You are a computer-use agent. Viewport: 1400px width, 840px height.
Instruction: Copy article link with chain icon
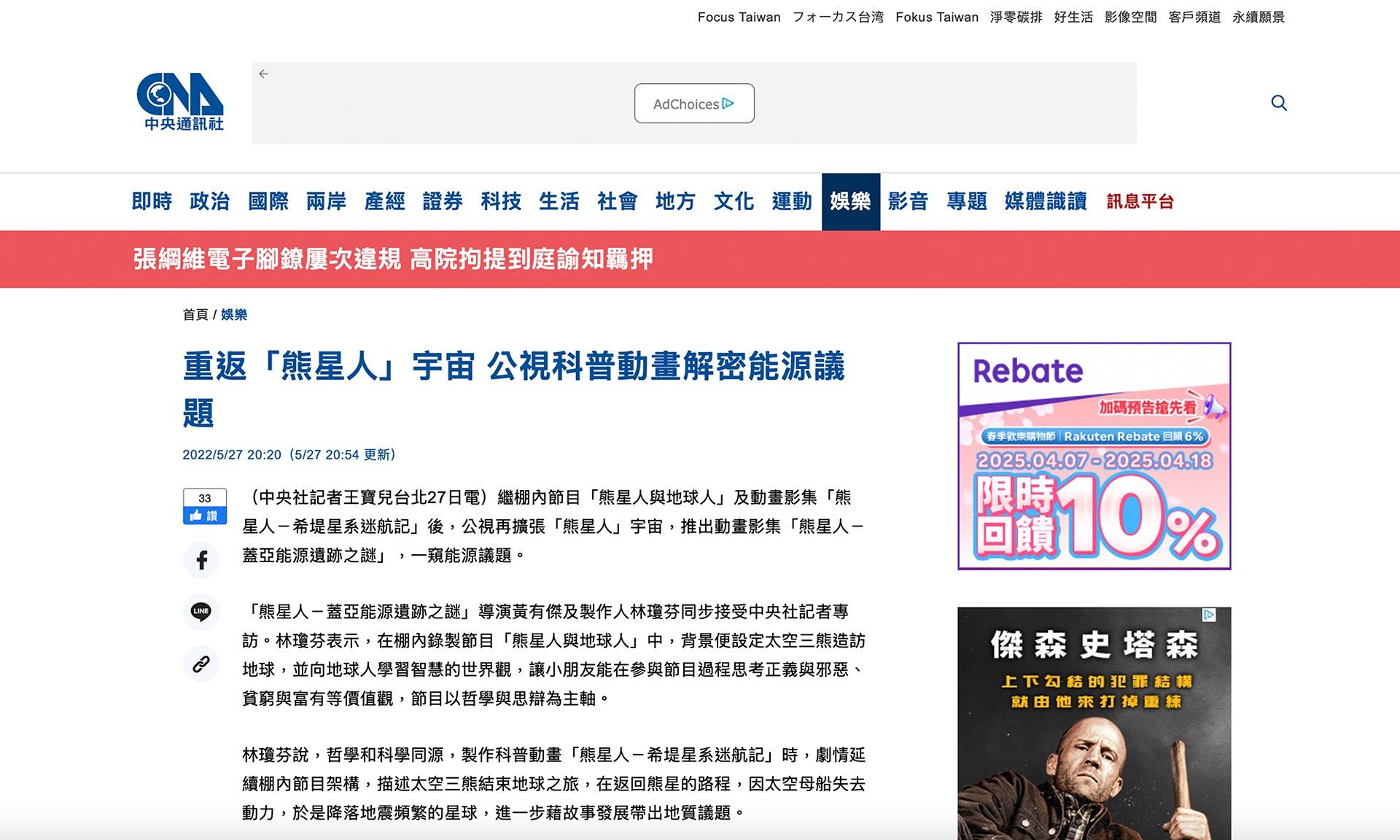[x=201, y=664]
